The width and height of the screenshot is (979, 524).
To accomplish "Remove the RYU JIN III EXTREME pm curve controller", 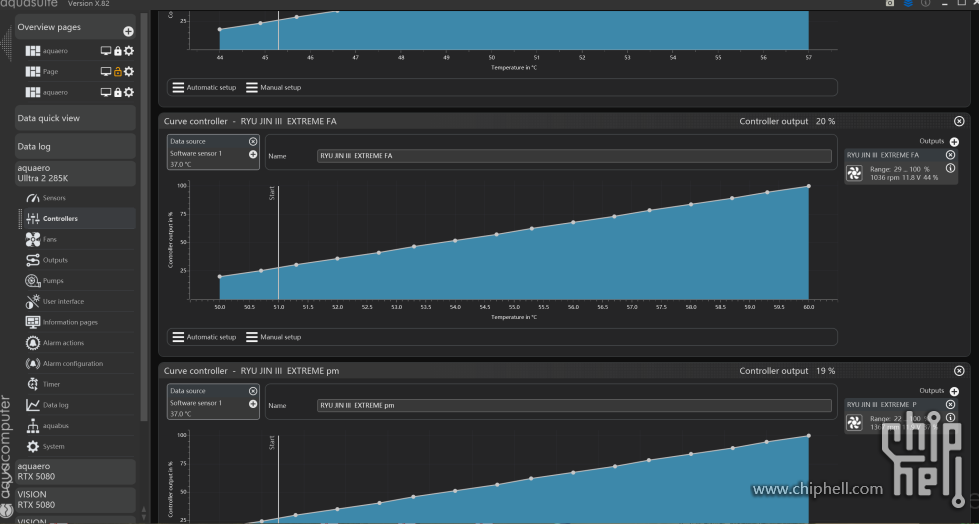I will 959,370.
